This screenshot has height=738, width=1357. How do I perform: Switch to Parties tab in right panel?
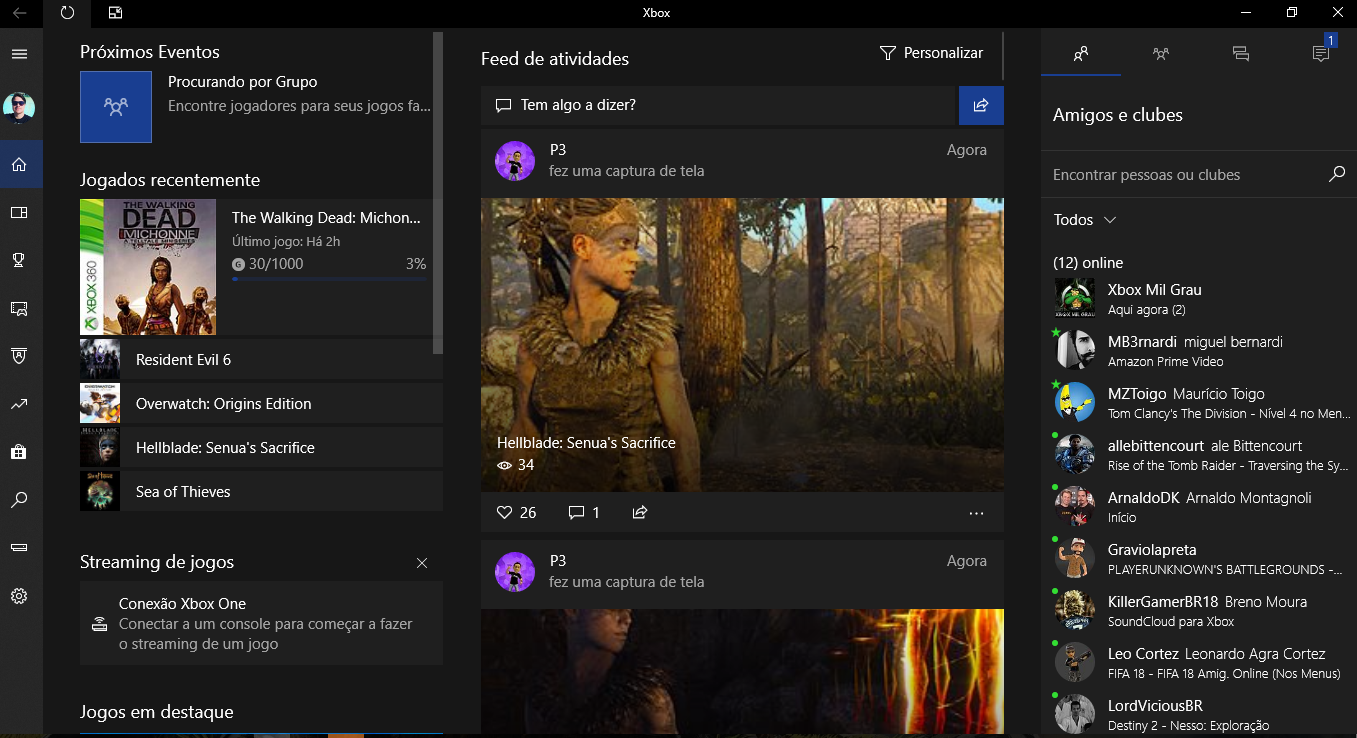1161,53
